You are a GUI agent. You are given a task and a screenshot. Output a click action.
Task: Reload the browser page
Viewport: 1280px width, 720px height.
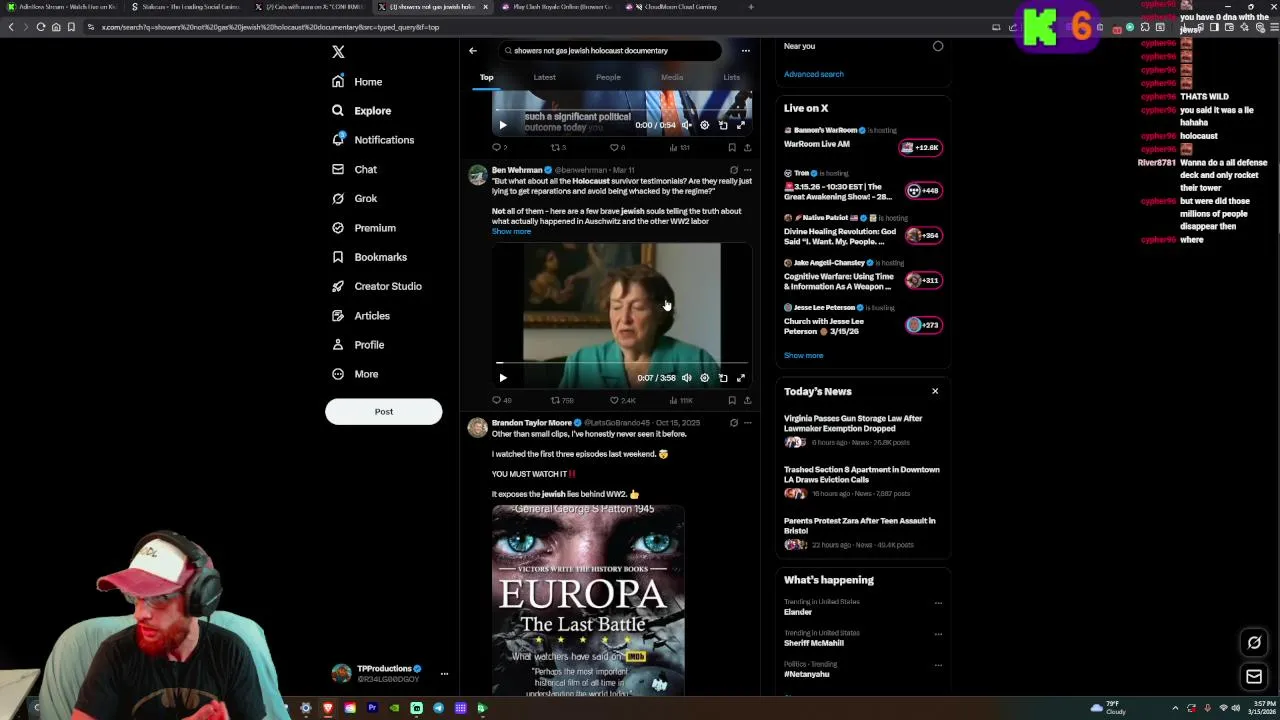pyautogui.click(x=41, y=27)
